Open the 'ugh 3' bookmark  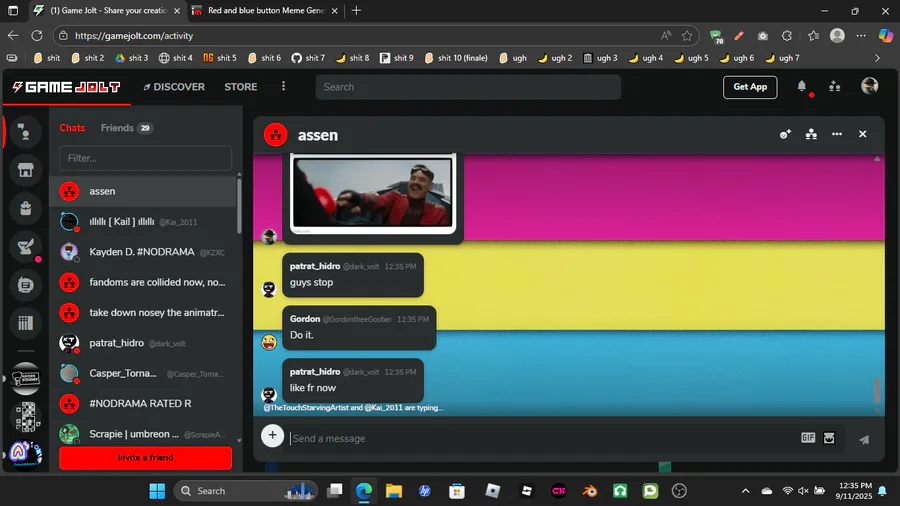[x=600, y=58]
